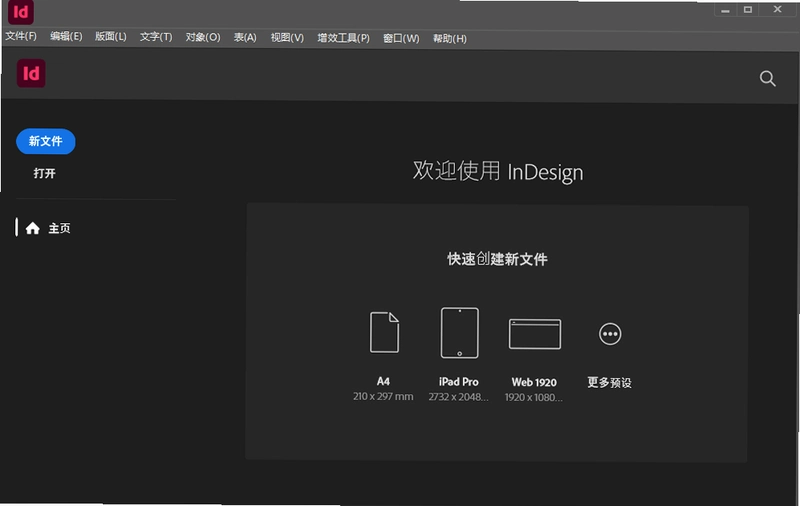Click the house icon beside 主页
The image size is (800, 506).
pyautogui.click(x=33, y=228)
